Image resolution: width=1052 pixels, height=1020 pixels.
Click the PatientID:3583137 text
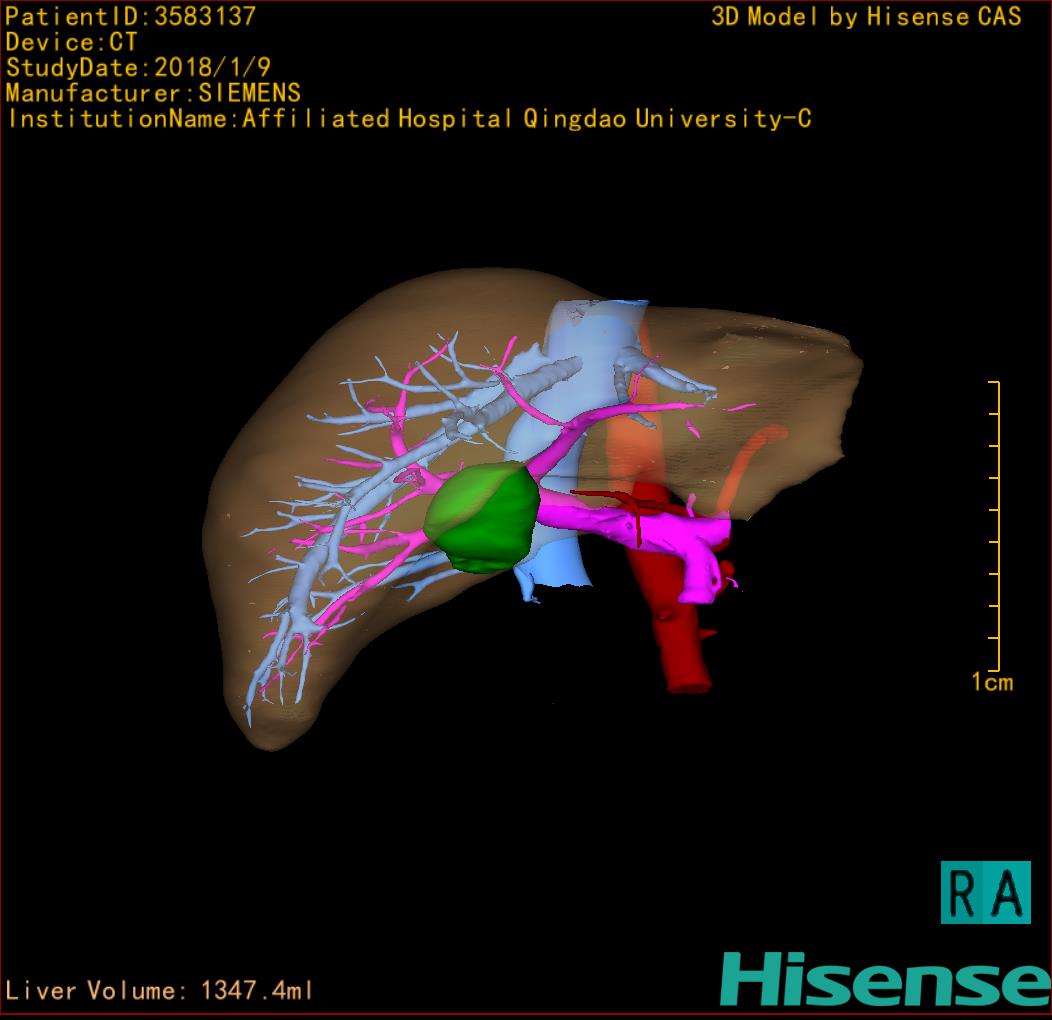[x=131, y=16]
